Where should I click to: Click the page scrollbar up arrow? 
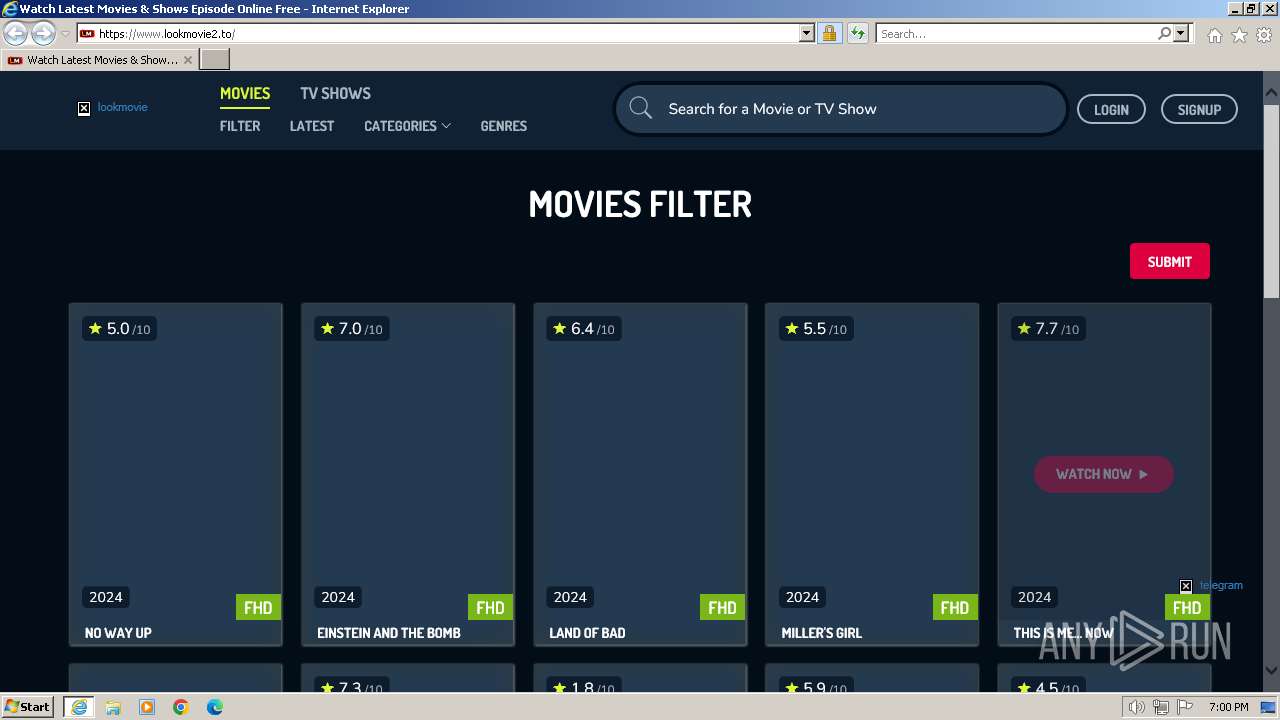(x=1271, y=94)
